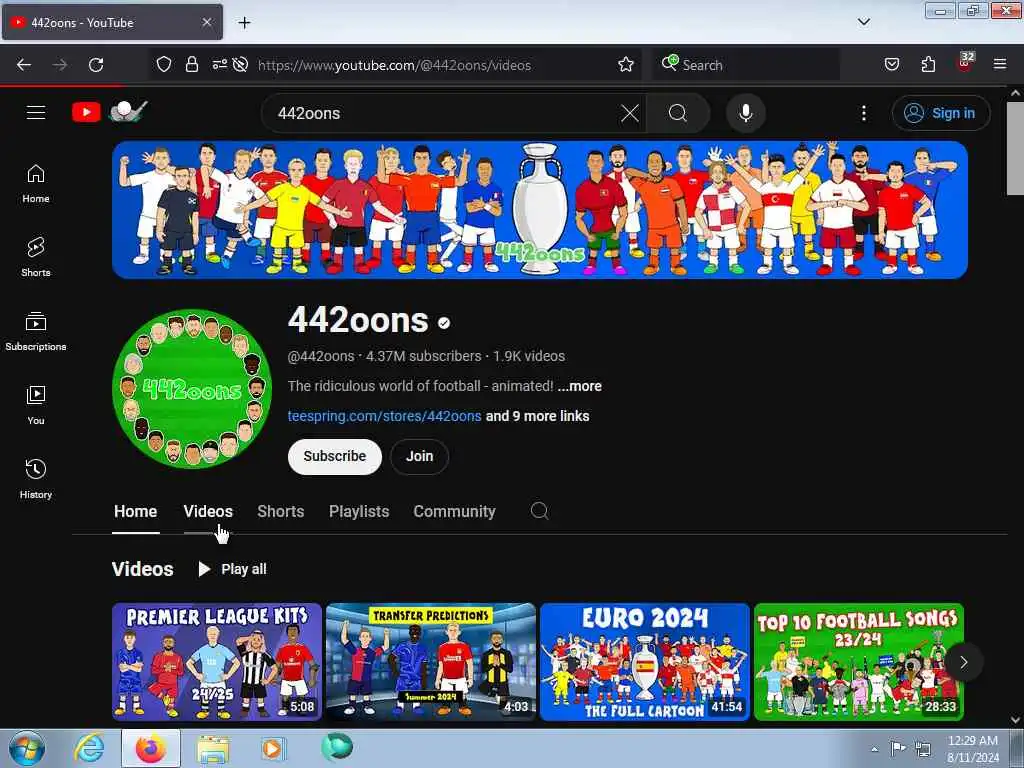Open the You section in sidebar
Image resolution: width=1024 pixels, height=768 pixels.
pos(36,405)
